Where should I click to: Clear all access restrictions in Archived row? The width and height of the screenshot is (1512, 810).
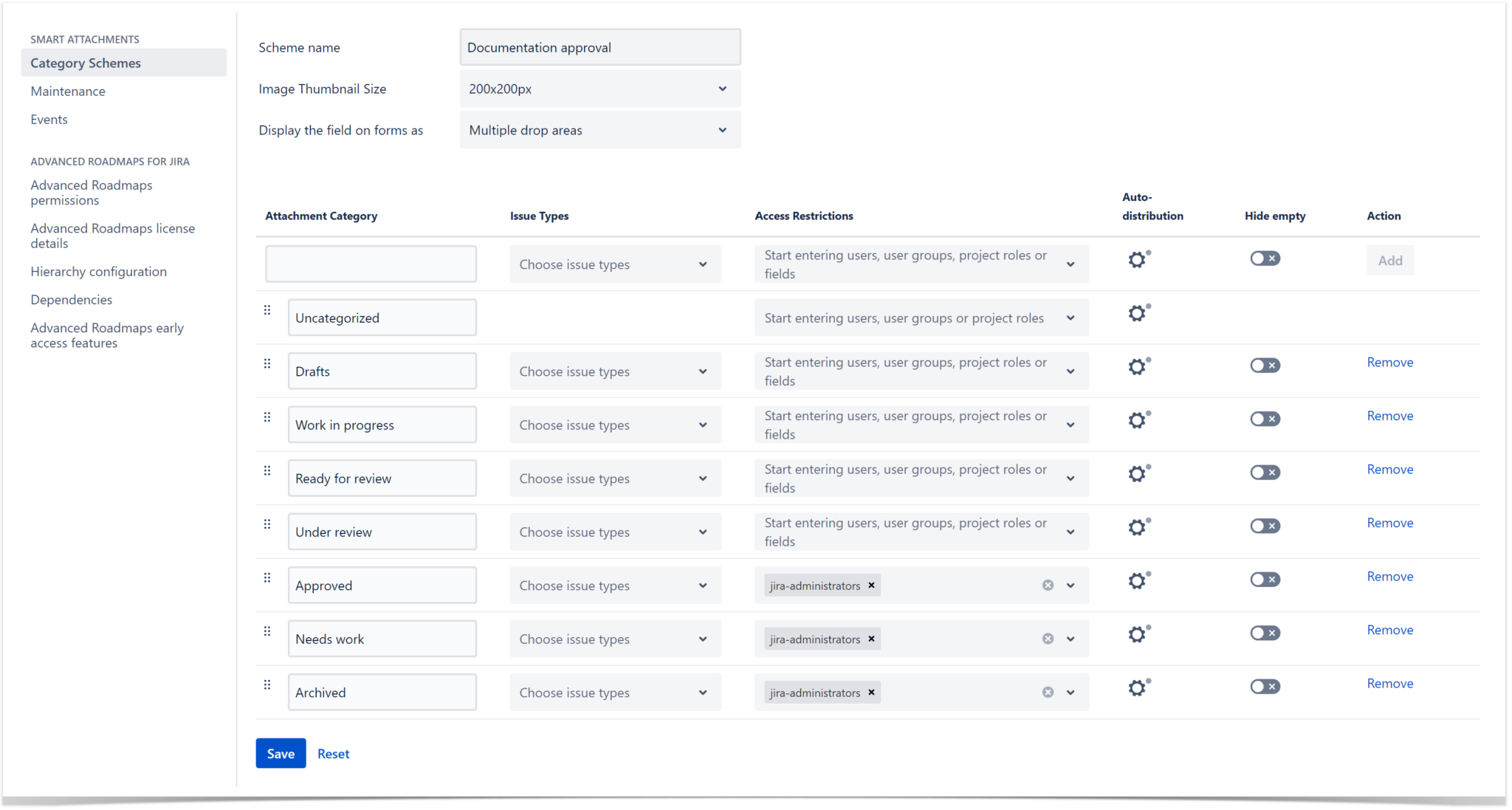pyautogui.click(x=1047, y=692)
